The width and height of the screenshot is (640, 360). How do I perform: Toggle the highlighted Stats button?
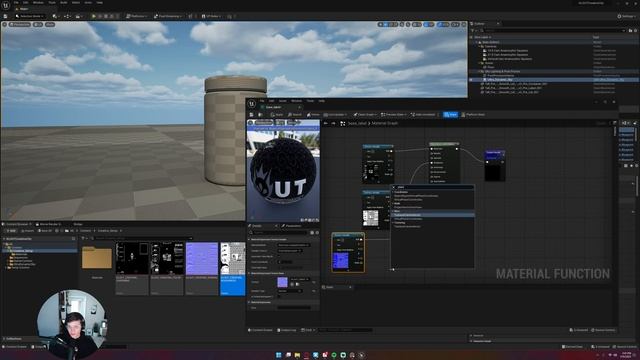click(x=451, y=115)
